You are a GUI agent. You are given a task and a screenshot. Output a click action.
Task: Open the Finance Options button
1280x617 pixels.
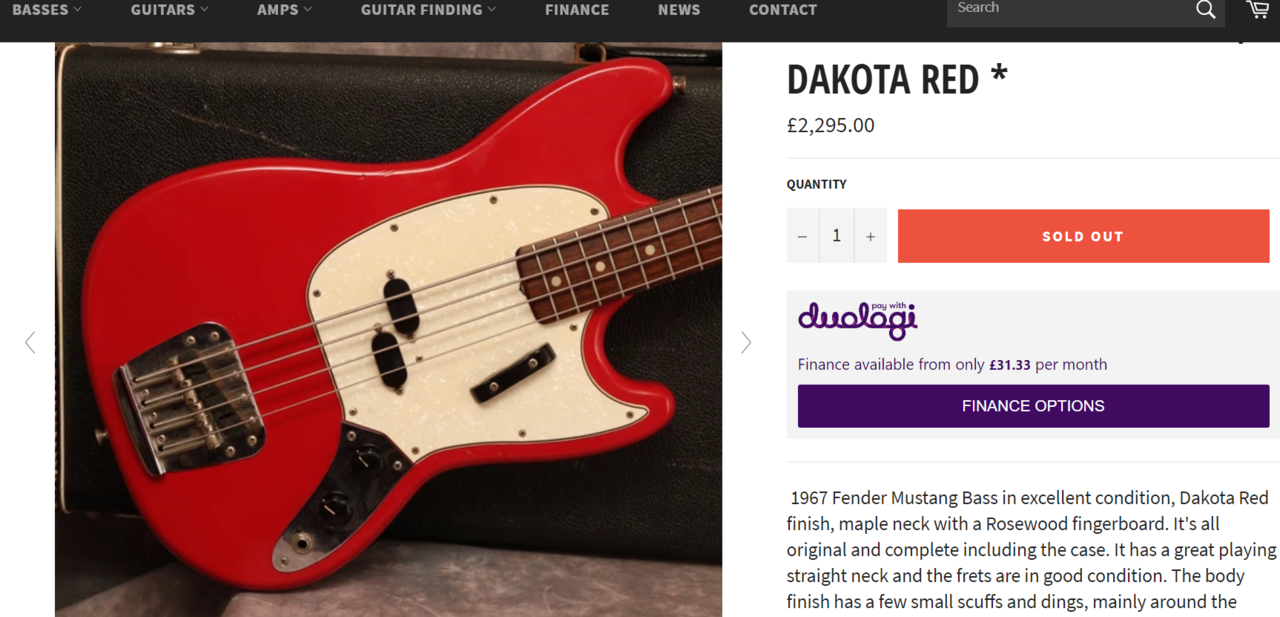click(x=1033, y=406)
